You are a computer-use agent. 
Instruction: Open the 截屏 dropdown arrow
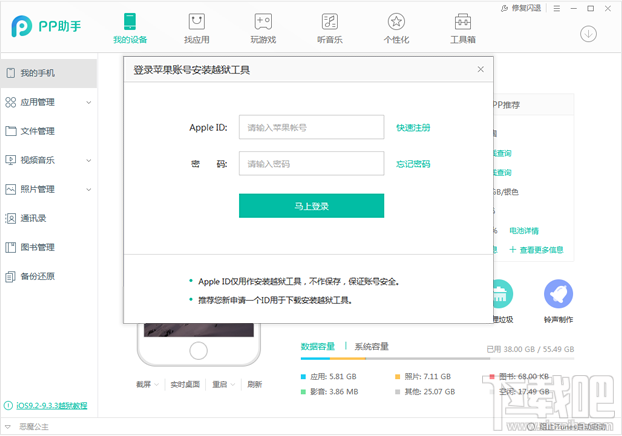tap(157, 384)
